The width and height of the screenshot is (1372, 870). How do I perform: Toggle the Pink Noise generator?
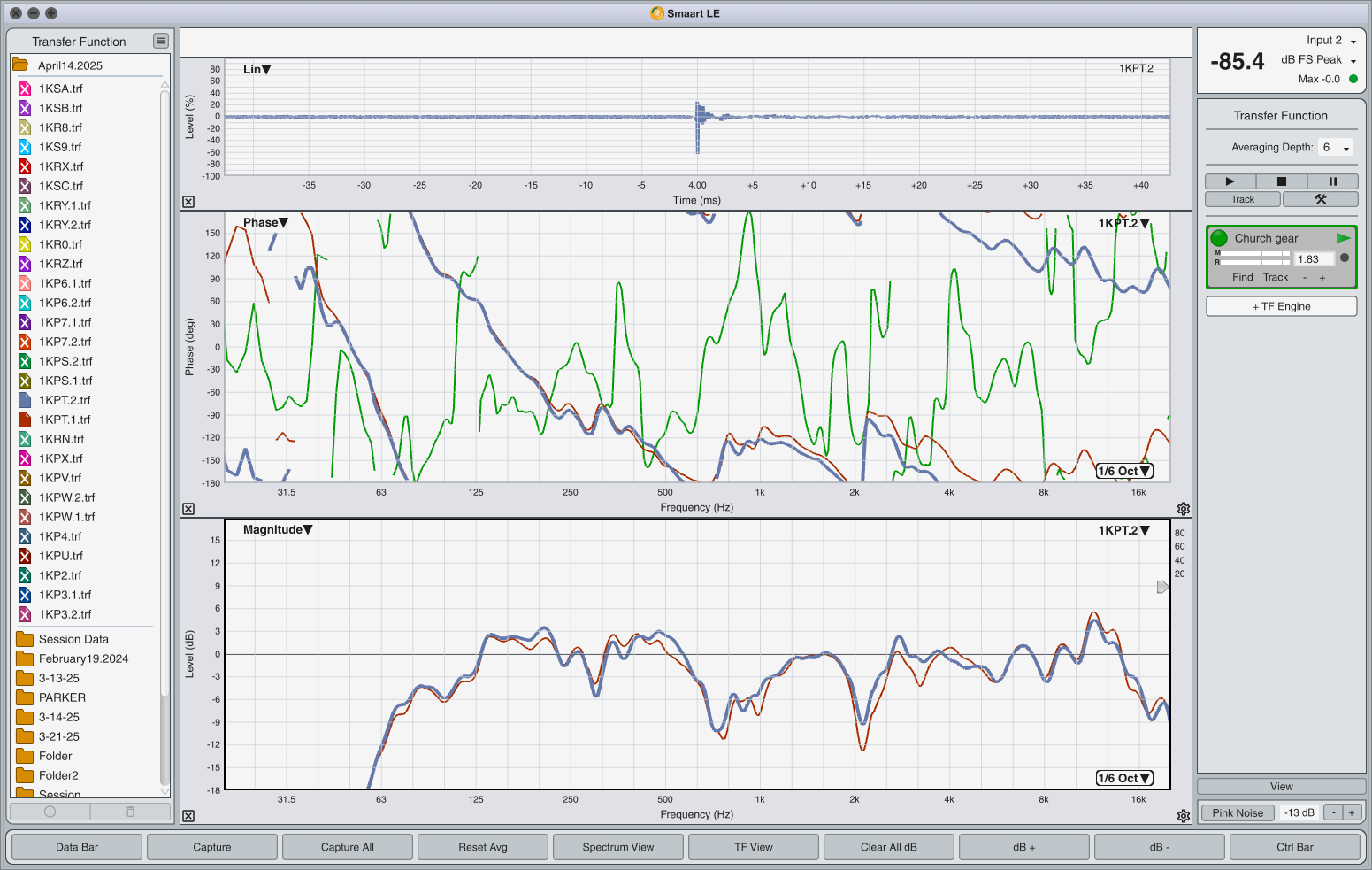pyautogui.click(x=1238, y=812)
